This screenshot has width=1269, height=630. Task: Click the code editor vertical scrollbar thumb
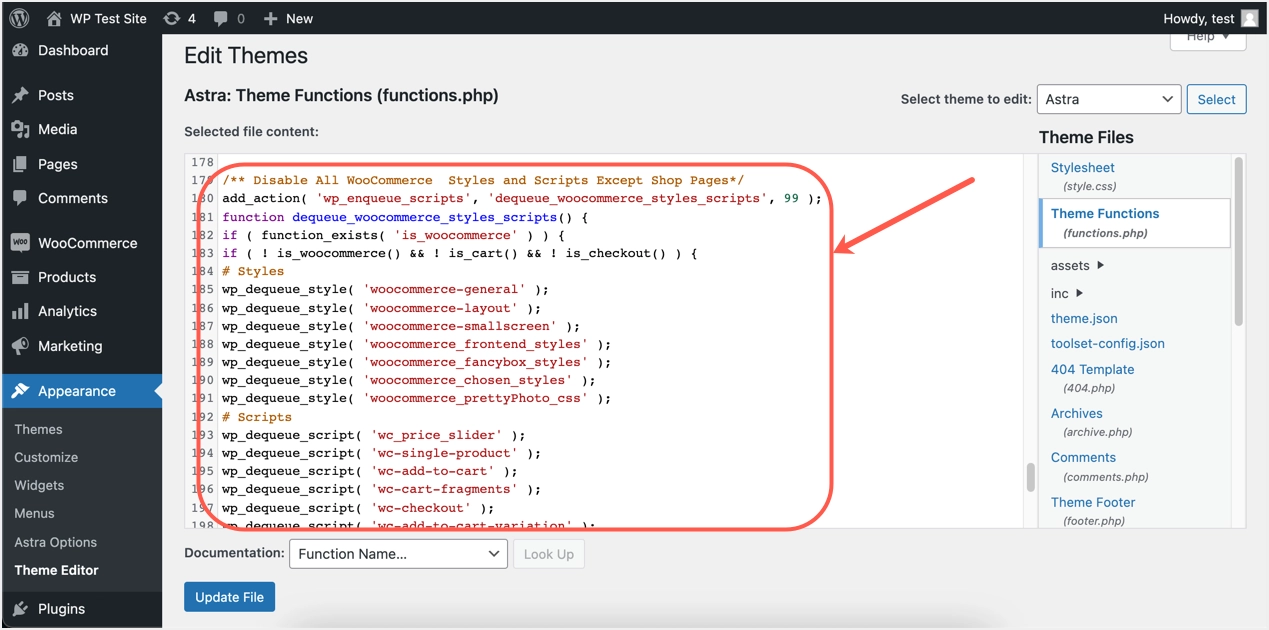[1030, 477]
